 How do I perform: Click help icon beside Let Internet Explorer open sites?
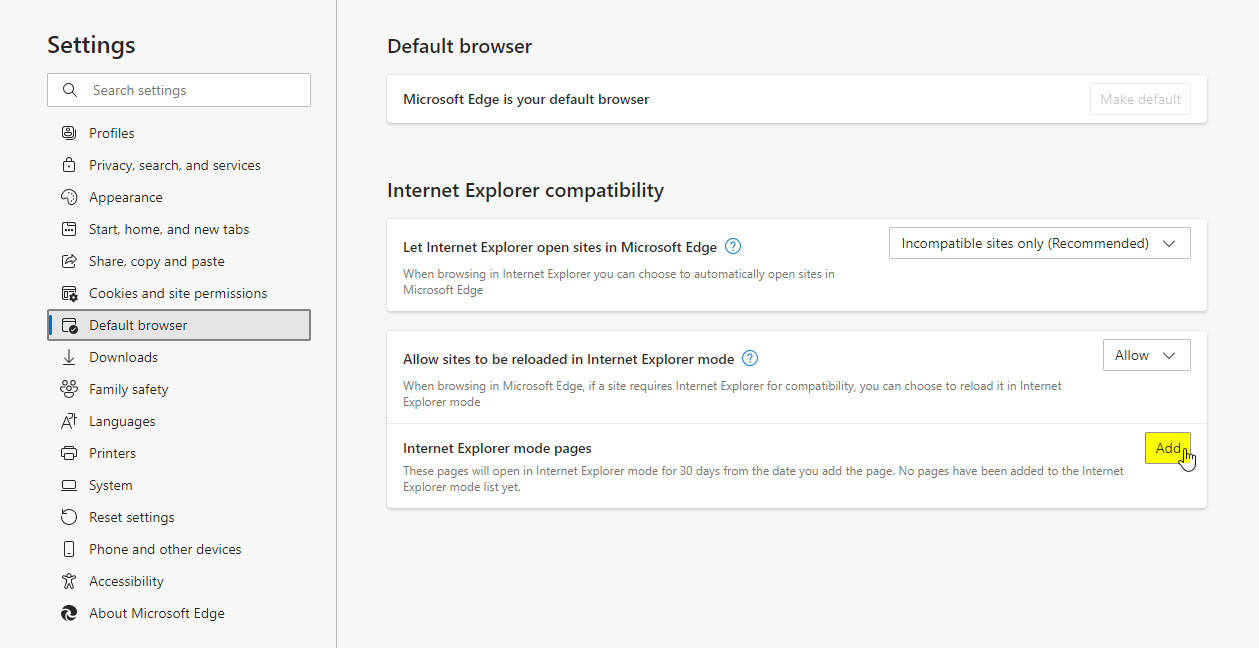(x=733, y=246)
